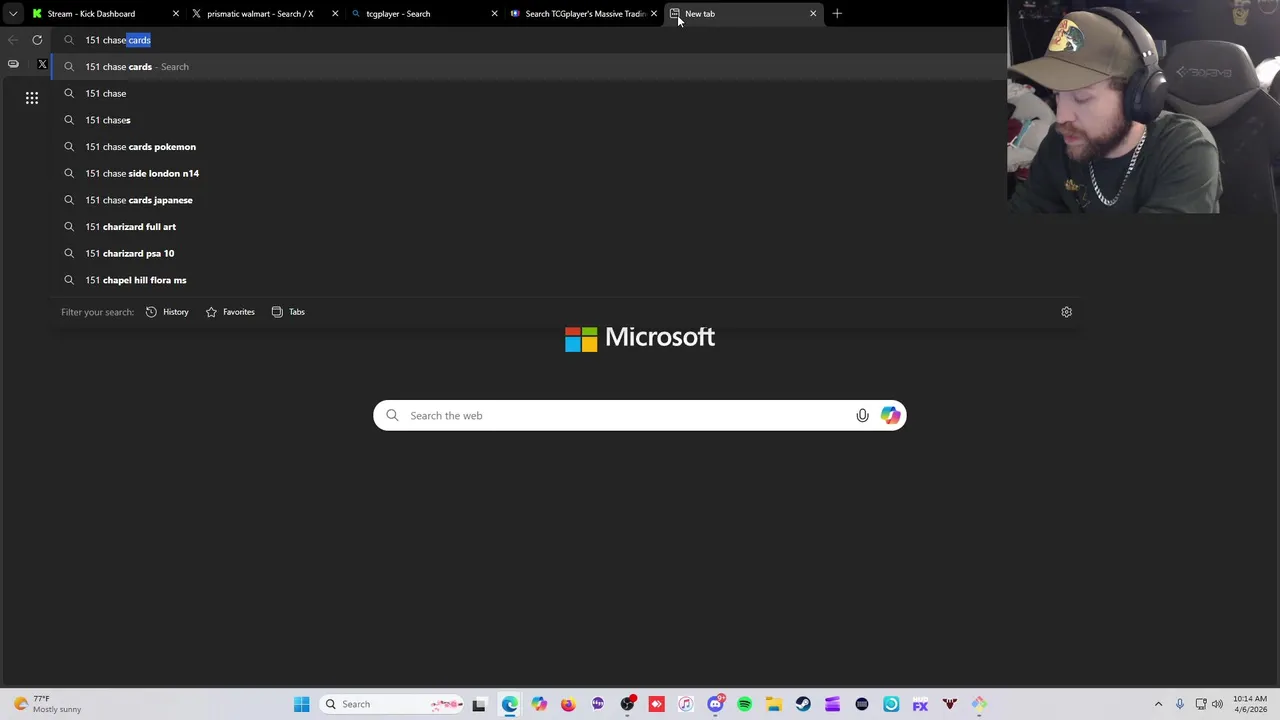This screenshot has width=1280, height=720.
Task: Open Steam from the taskbar
Action: pyautogui.click(x=803, y=704)
